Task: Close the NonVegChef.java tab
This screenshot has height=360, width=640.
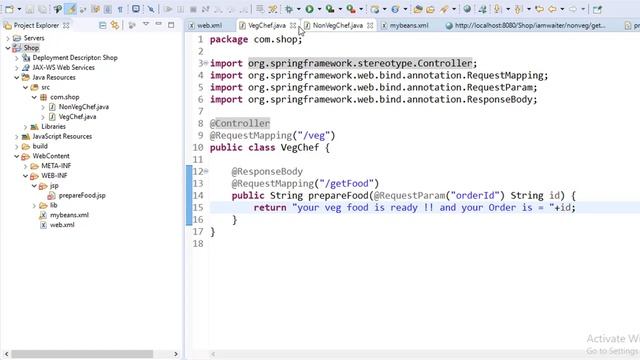Action: coord(370,25)
